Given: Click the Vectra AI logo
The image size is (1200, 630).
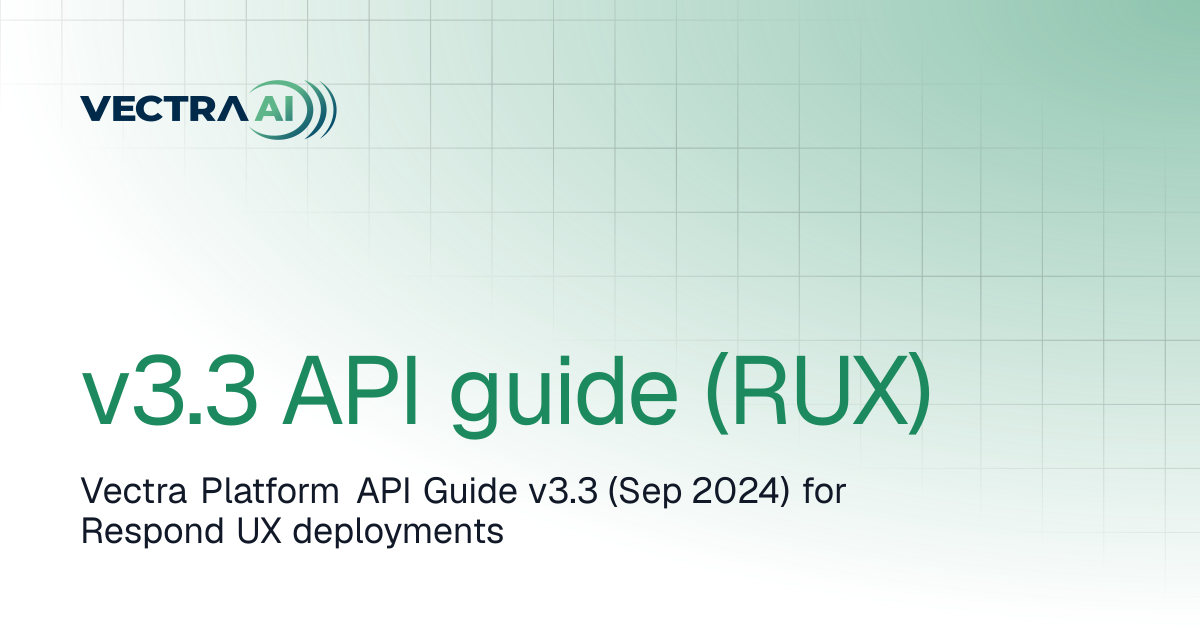Looking at the screenshot, I should click(208, 107).
